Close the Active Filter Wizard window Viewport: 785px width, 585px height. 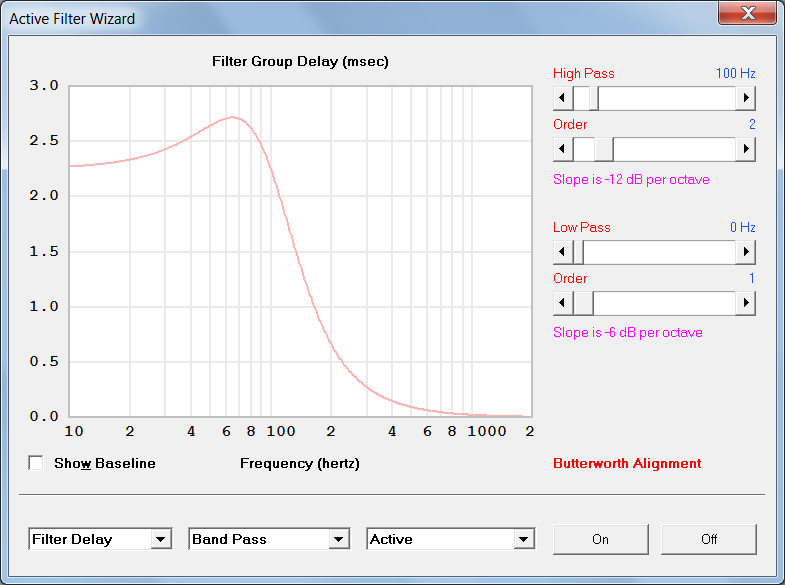[747, 13]
